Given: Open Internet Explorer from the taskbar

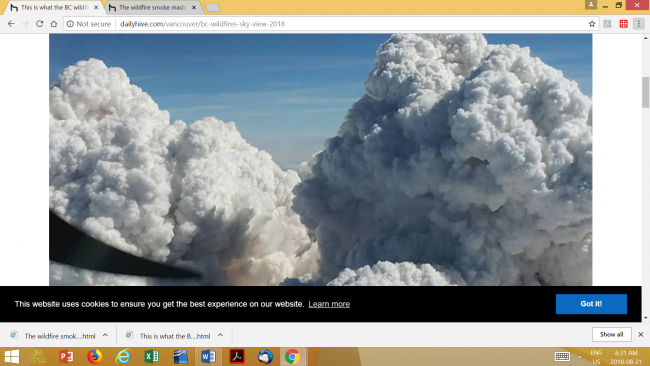Looking at the screenshot, I should click(x=123, y=356).
